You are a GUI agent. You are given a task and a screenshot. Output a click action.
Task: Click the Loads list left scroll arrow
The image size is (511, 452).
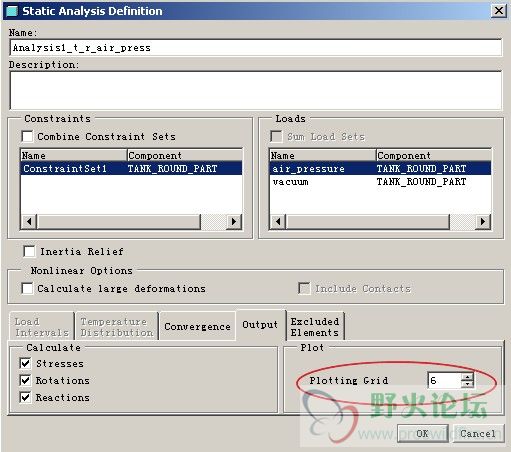pyautogui.click(x=278, y=222)
